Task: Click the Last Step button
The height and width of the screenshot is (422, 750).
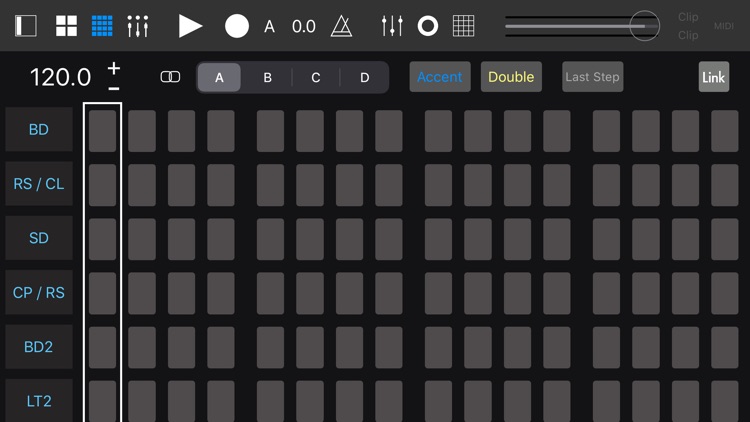Action: [593, 77]
